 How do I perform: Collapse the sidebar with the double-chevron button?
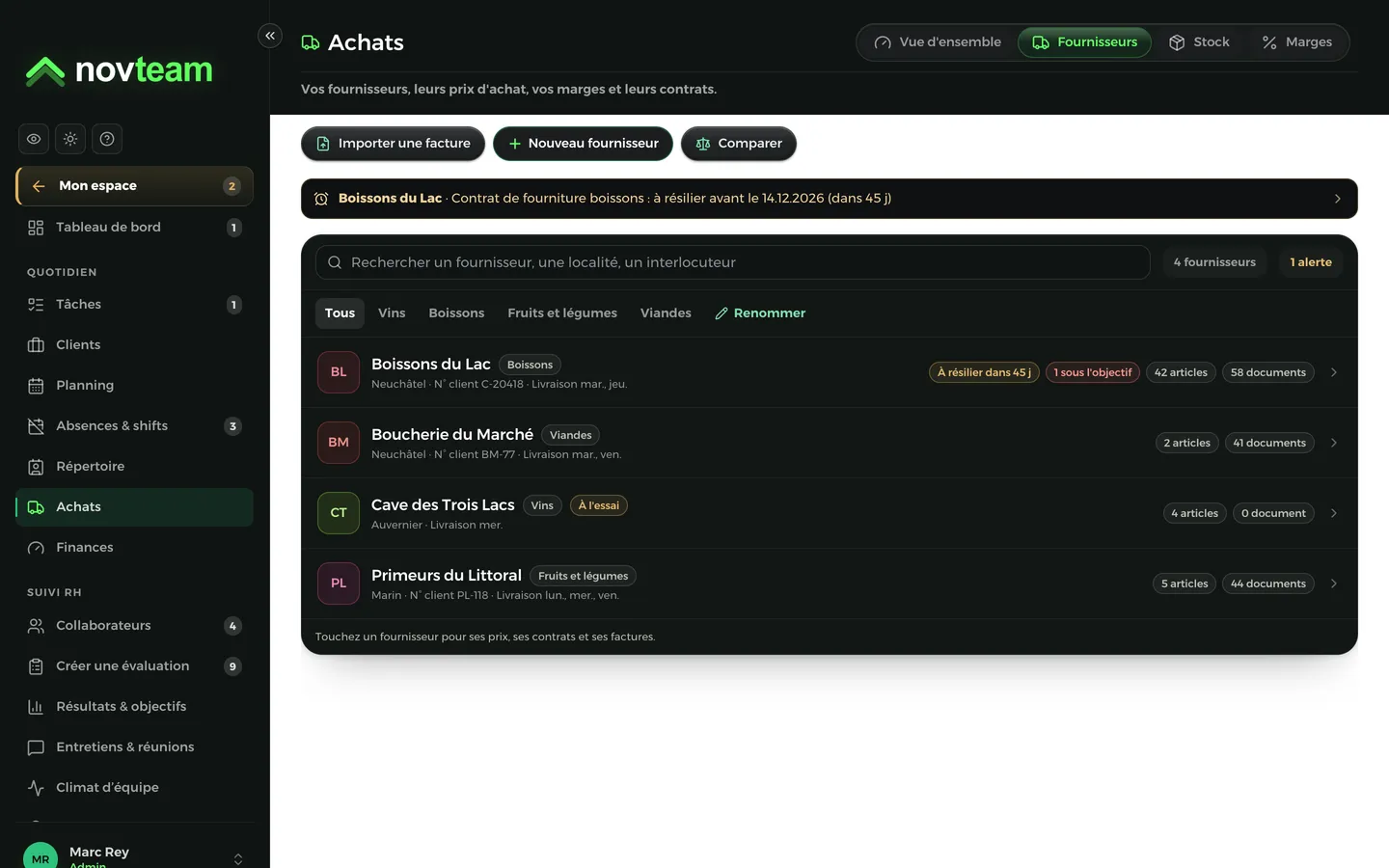270,36
